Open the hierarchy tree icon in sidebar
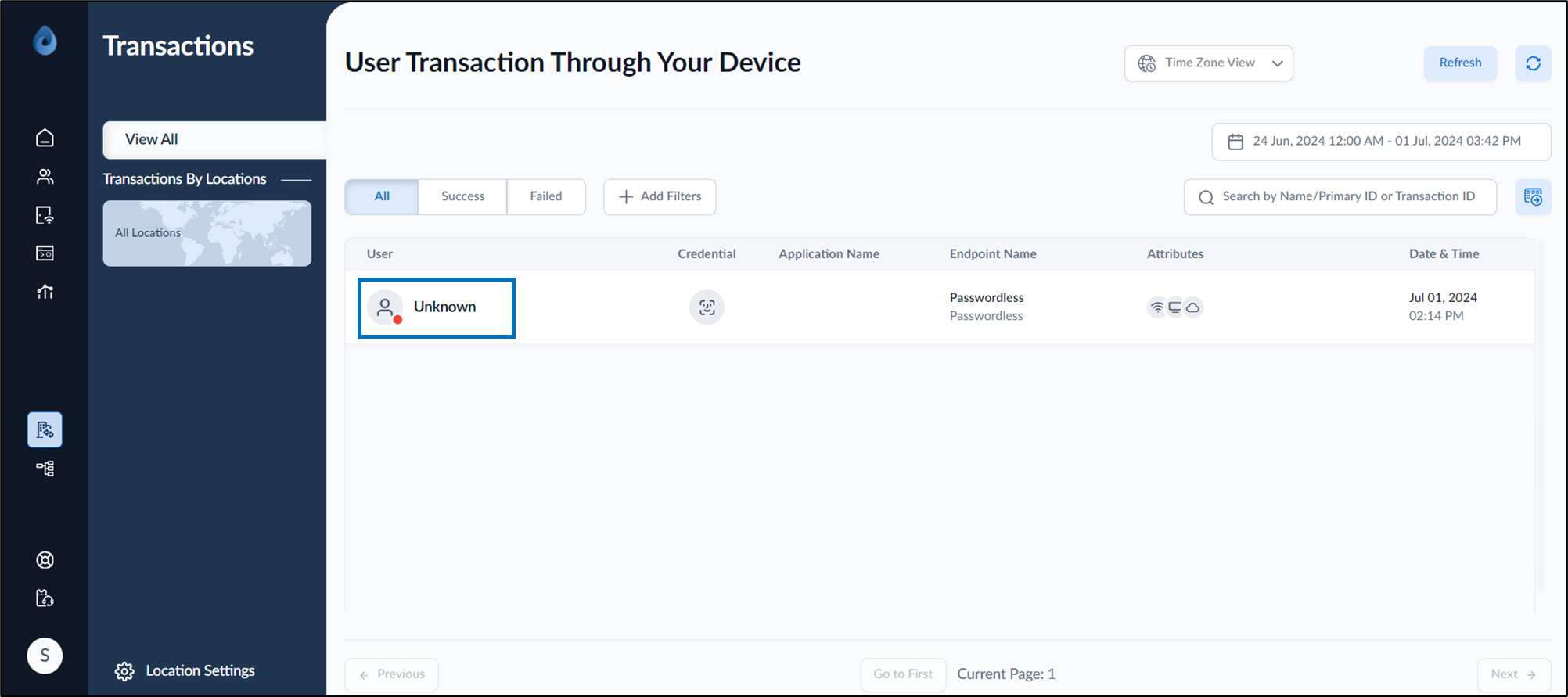The image size is (1568, 697). (45, 468)
